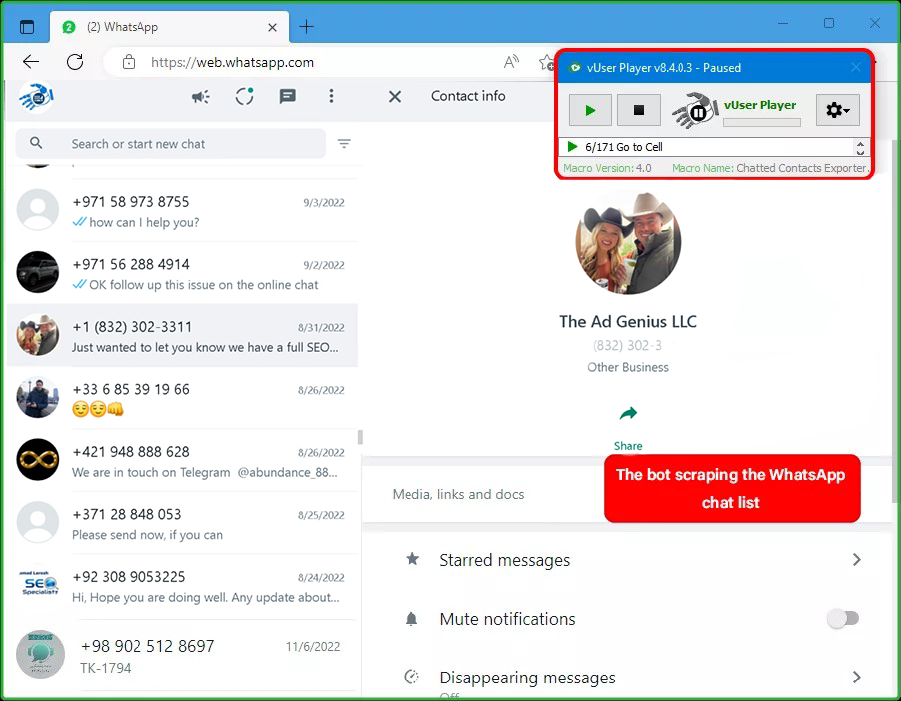The width and height of the screenshot is (901, 701).
Task: Expand Disappearing messages chevron
Action: (x=856, y=677)
